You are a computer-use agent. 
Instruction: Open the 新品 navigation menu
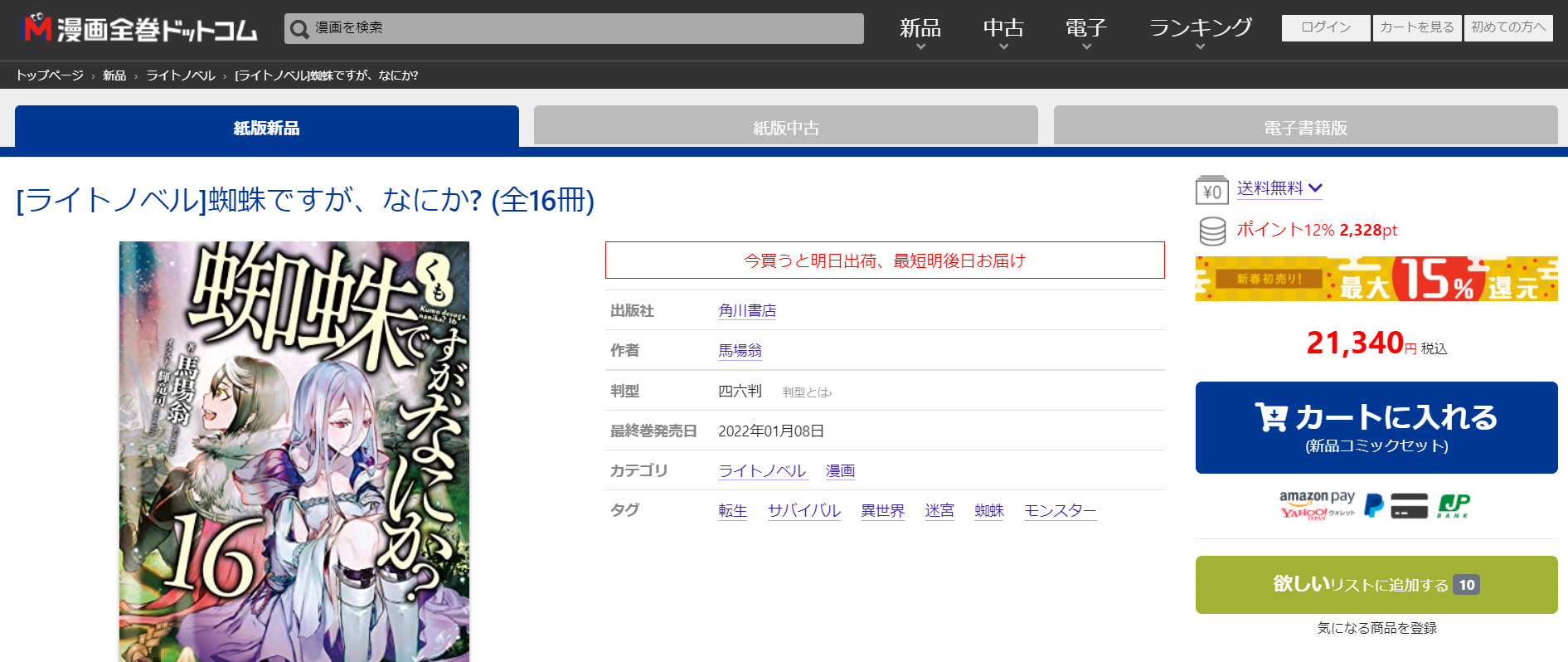920,29
